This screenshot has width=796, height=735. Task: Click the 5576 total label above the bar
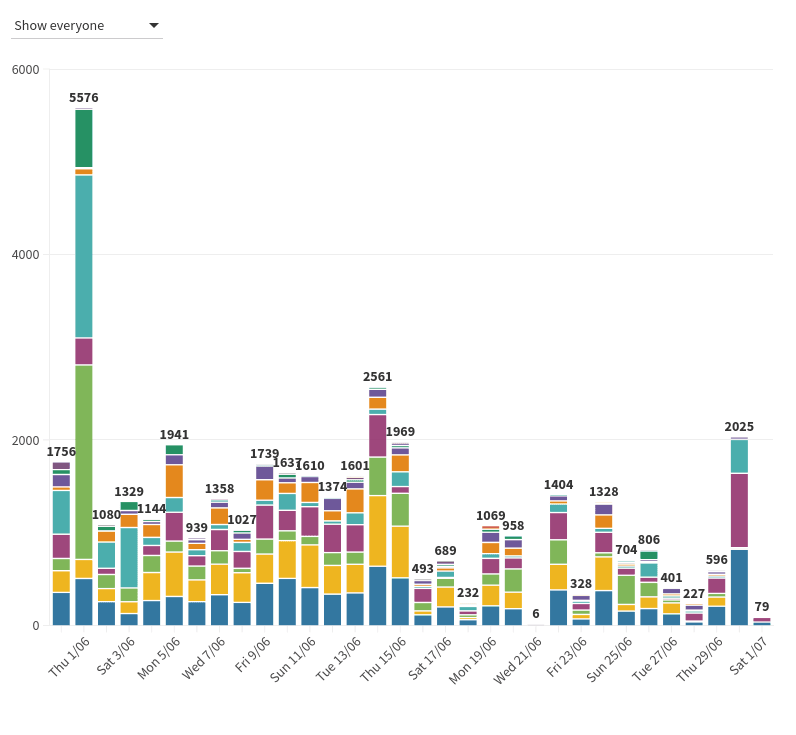84,98
